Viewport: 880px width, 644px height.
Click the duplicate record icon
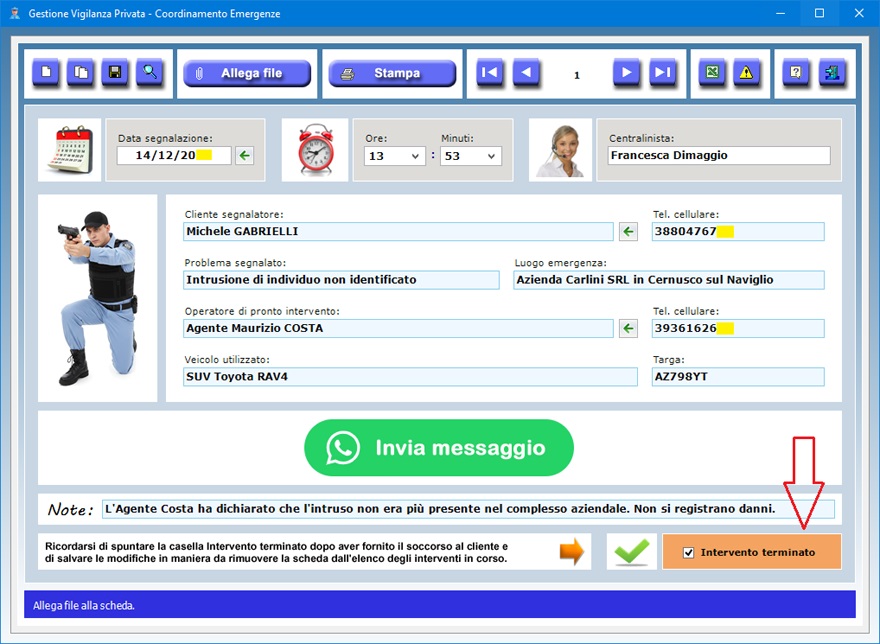click(81, 73)
